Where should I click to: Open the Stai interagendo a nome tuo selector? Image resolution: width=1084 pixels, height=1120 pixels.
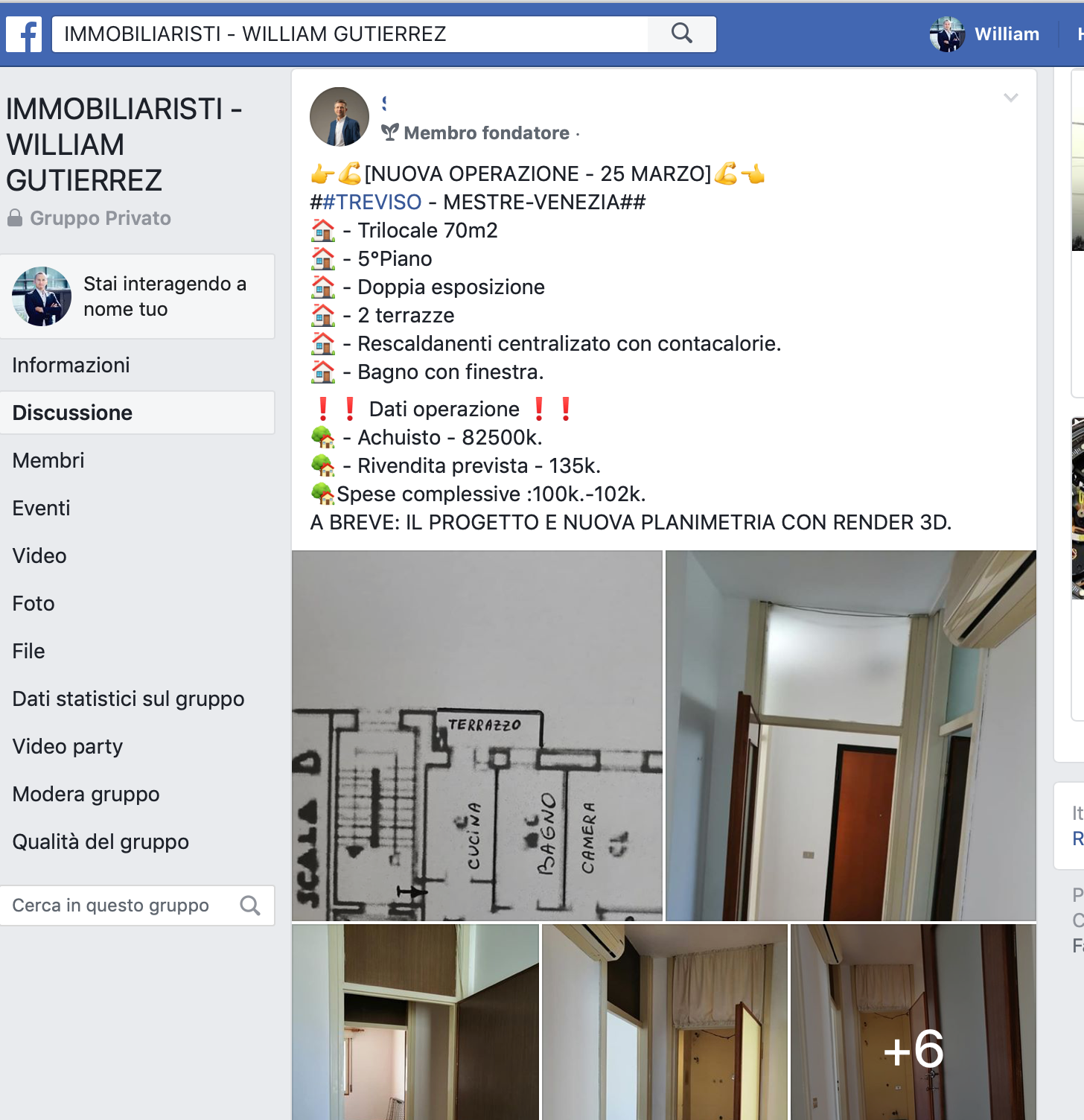[x=138, y=296]
